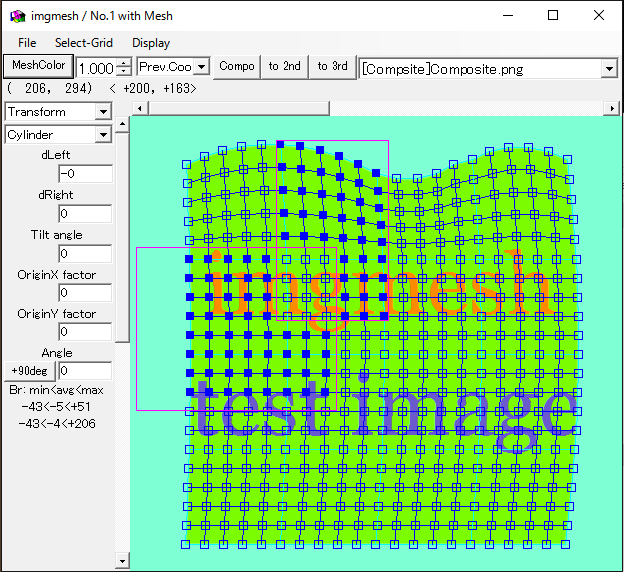Open the Cylinder type dropdown
The width and height of the screenshot is (624, 572).
[x=103, y=134]
